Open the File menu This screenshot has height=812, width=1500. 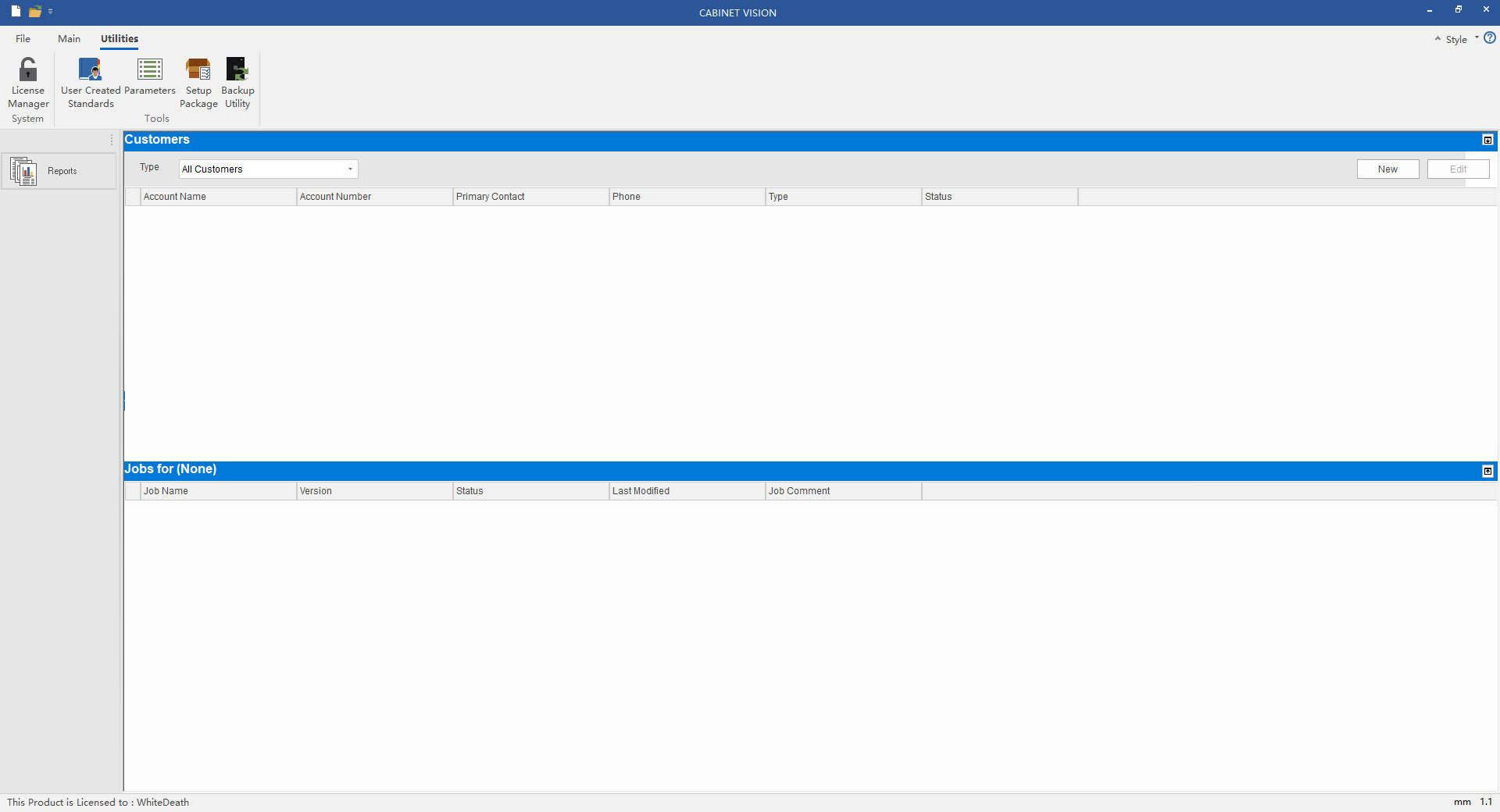23,38
